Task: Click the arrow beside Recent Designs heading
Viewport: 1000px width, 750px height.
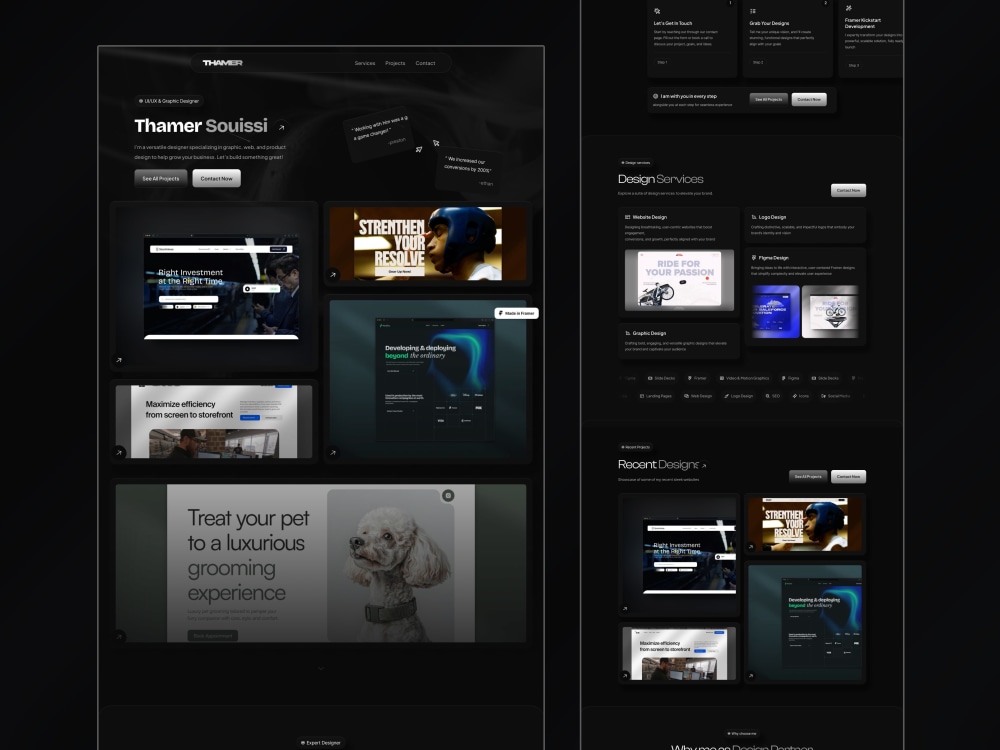Action: pyautogui.click(x=704, y=466)
